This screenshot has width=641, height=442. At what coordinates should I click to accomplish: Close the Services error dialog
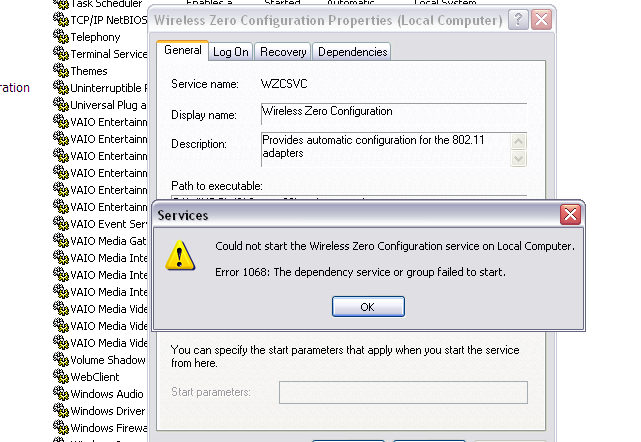point(570,215)
